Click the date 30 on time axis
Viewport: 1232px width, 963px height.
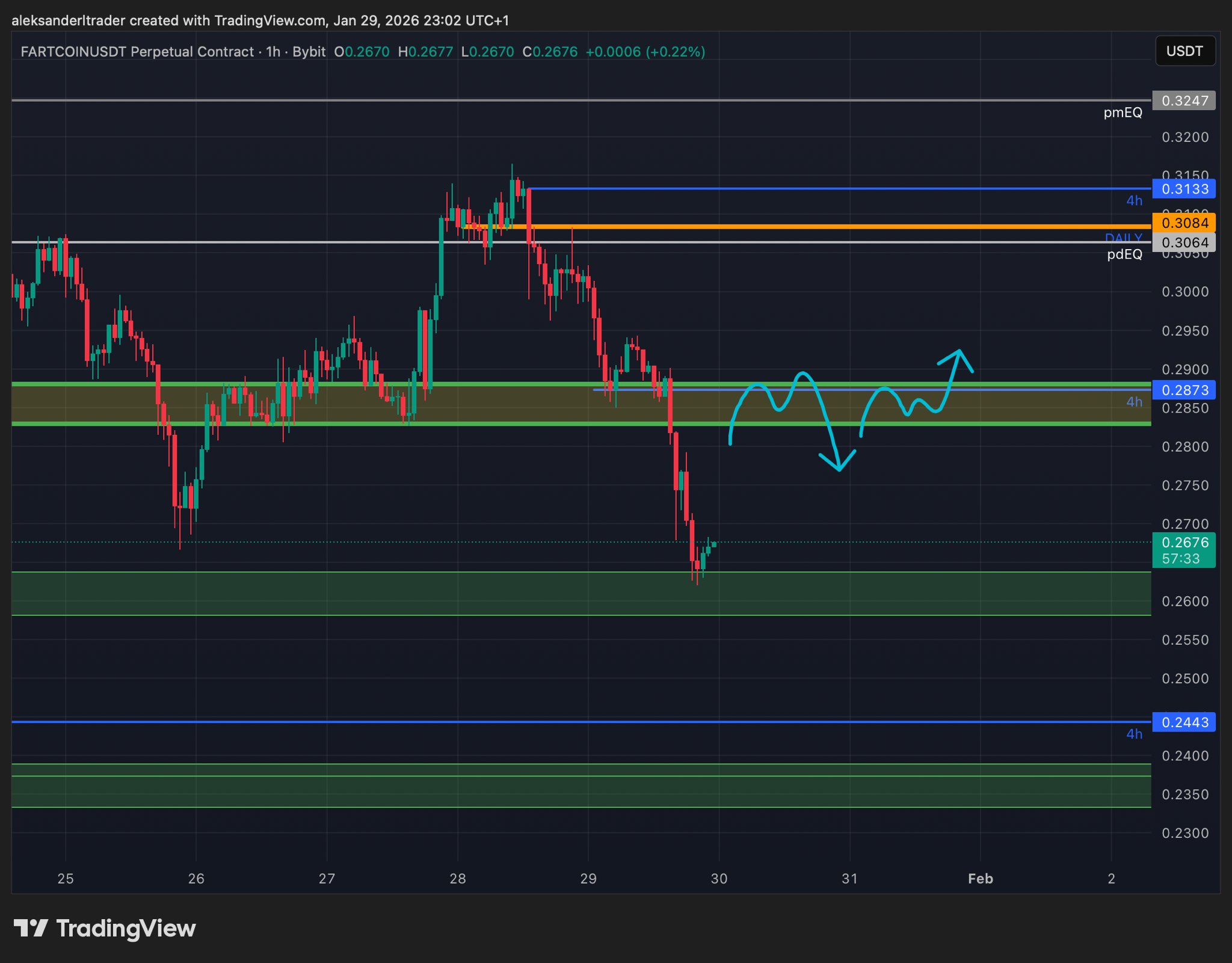click(x=719, y=879)
